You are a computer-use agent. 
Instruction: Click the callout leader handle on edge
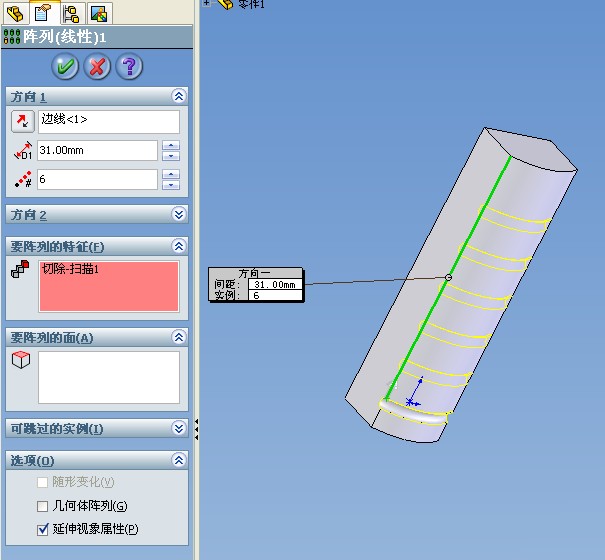click(x=448, y=277)
